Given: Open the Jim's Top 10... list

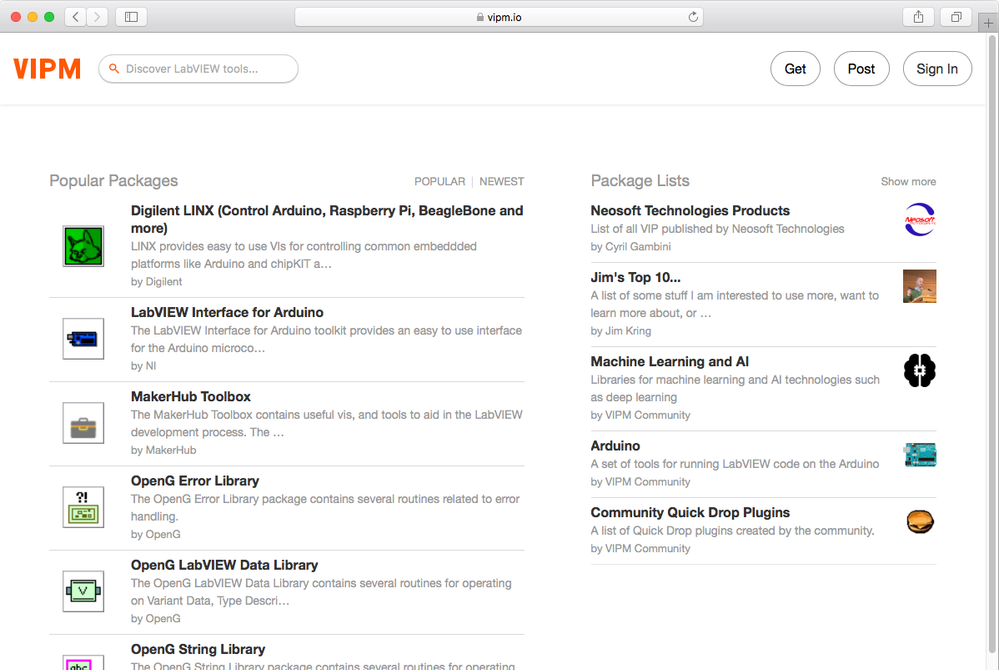Looking at the screenshot, I should pyautogui.click(x=635, y=277).
